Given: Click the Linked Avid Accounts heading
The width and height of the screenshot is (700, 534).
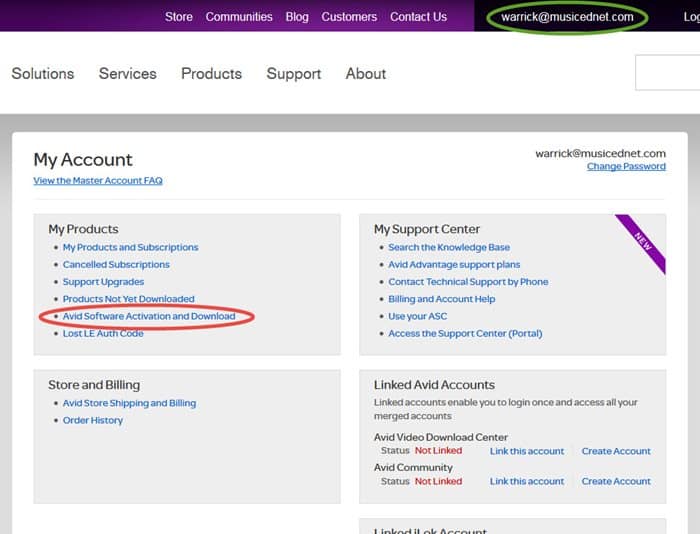Looking at the screenshot, I should (434, 385).
